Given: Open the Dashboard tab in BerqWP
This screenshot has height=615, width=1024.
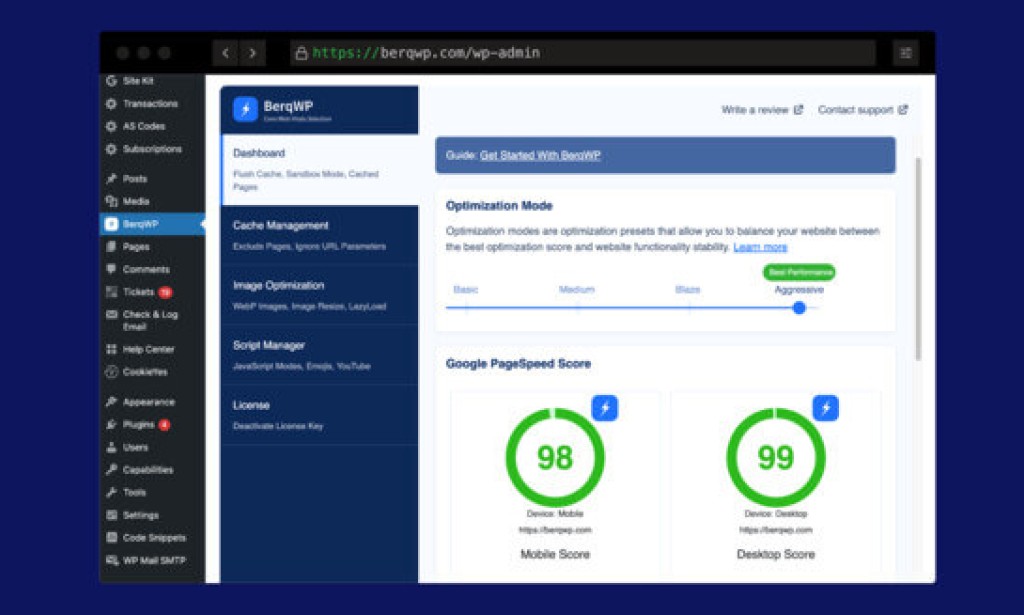Looking at the screenshot, I should point(319,170).
